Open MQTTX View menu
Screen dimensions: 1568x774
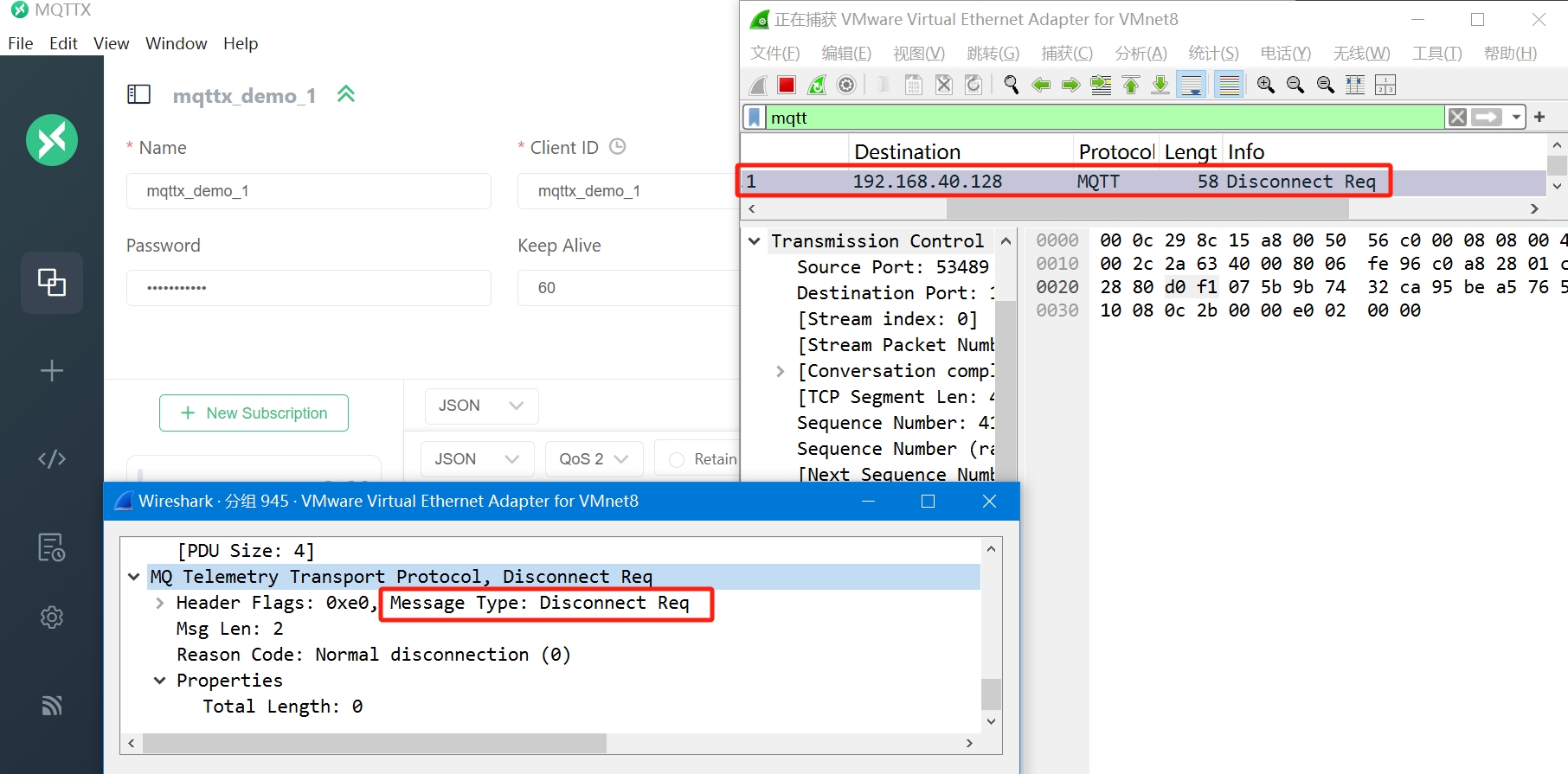[x=112, y=43]
